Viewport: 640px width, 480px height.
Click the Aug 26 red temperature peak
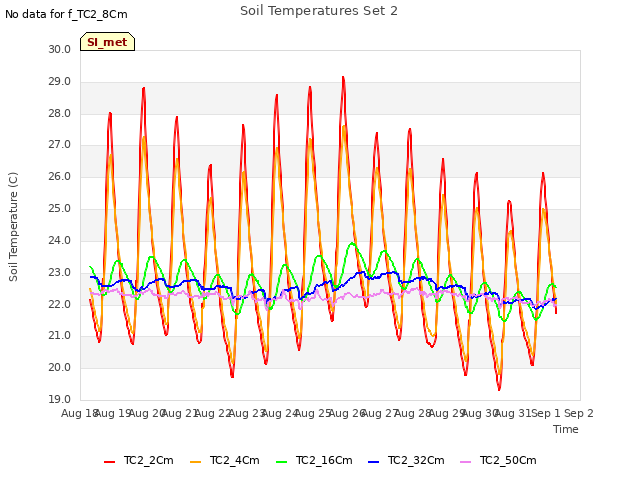343,78
